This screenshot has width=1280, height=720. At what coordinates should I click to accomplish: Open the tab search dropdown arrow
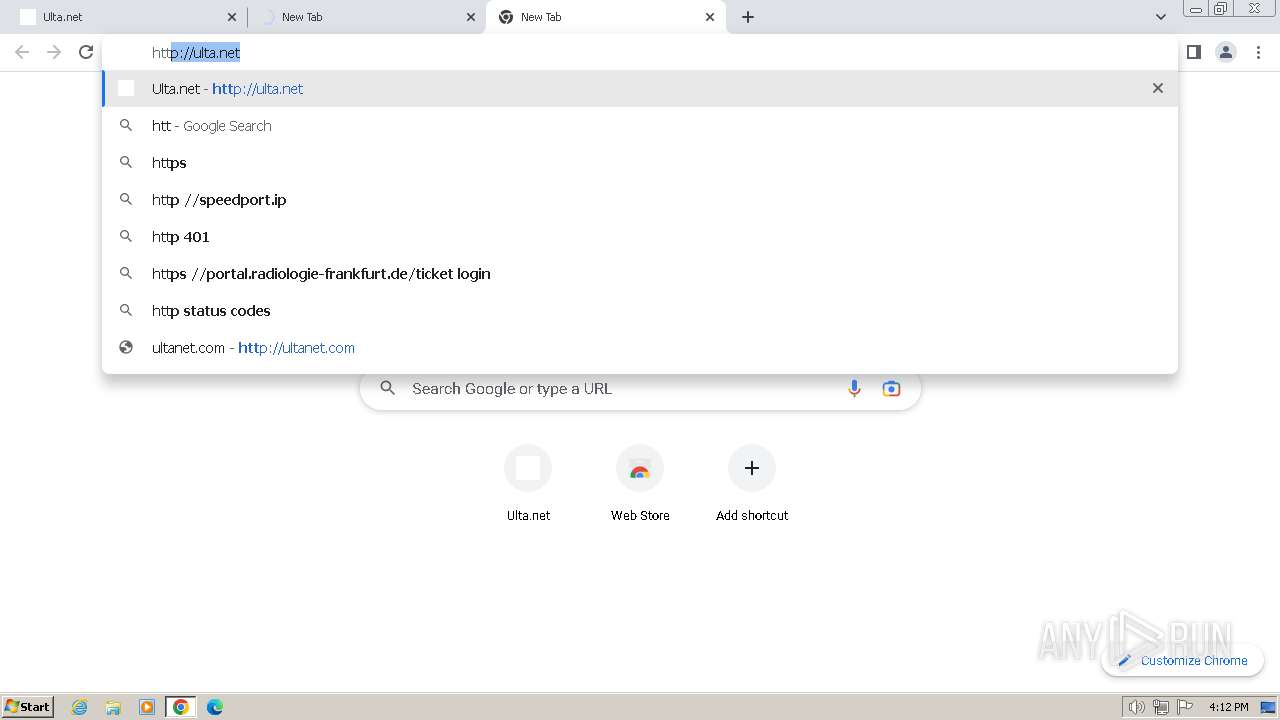[1160, 17]
